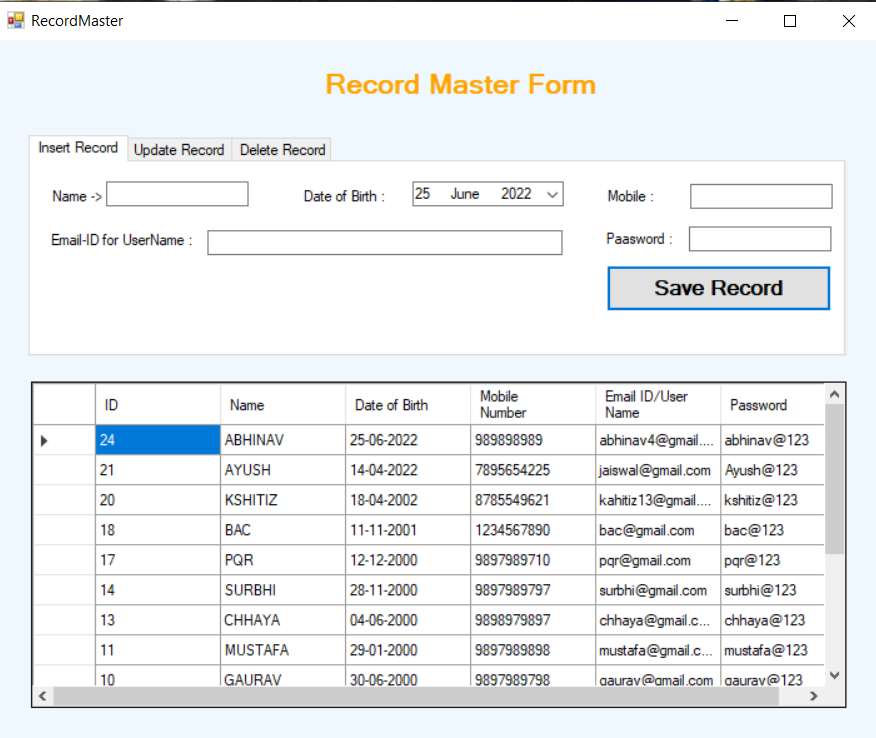Click email cell bac@gmail.com
The height and width of the screenshot is (738, 876).
tap(658, 530)
